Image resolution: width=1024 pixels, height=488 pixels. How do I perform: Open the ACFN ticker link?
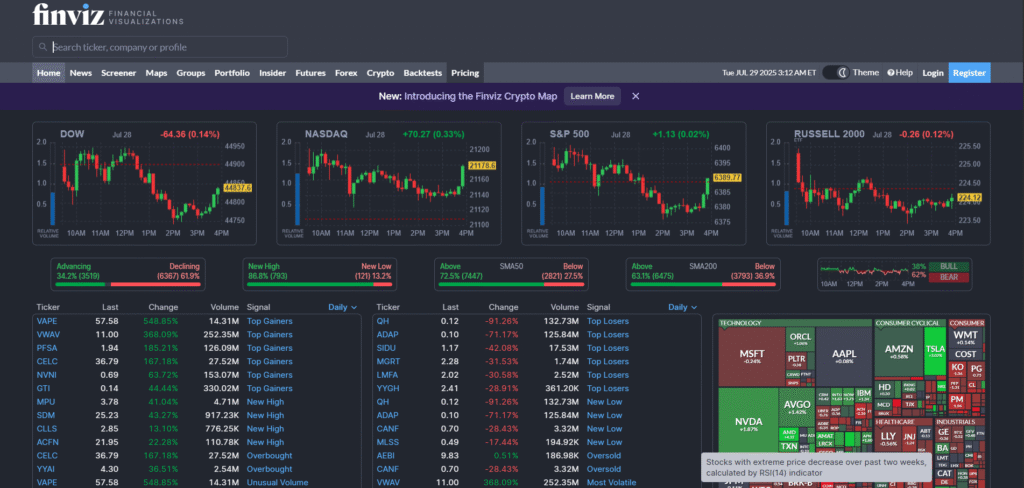point(47,442)
